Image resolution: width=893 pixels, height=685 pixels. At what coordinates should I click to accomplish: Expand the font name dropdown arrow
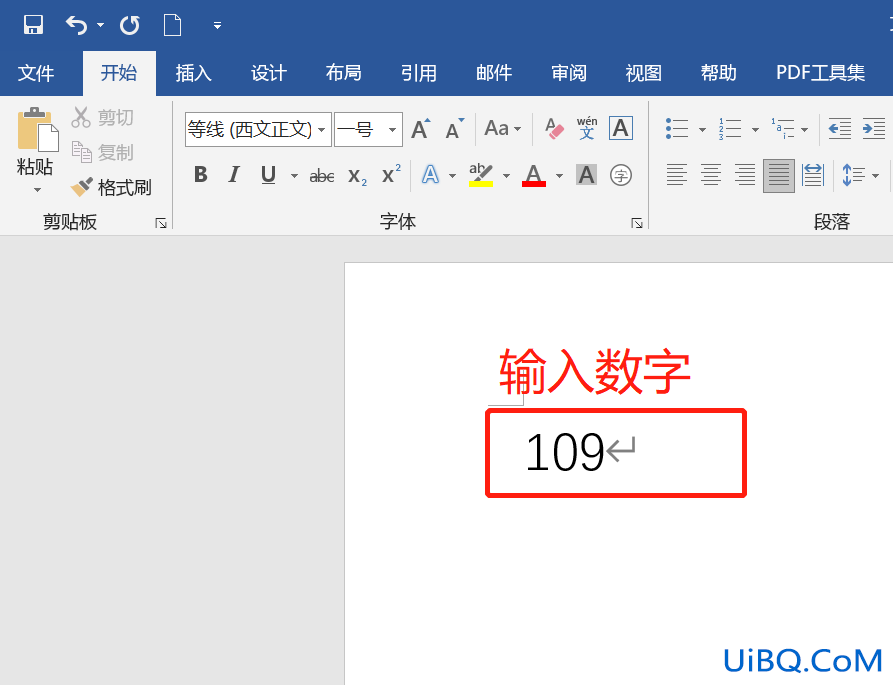[322, 130]
